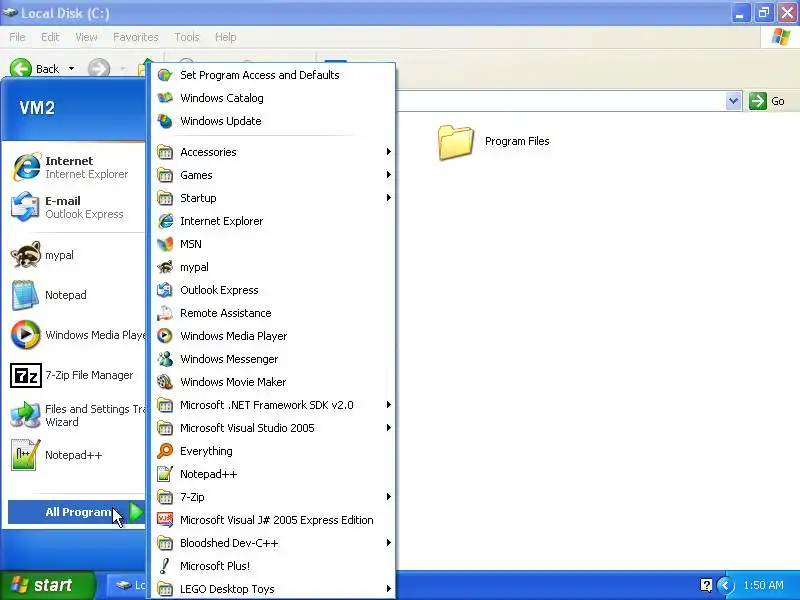Click All Programs in Start menu
Screen dimensions: 800x600
pyautogui.click(x=77, y=512)
